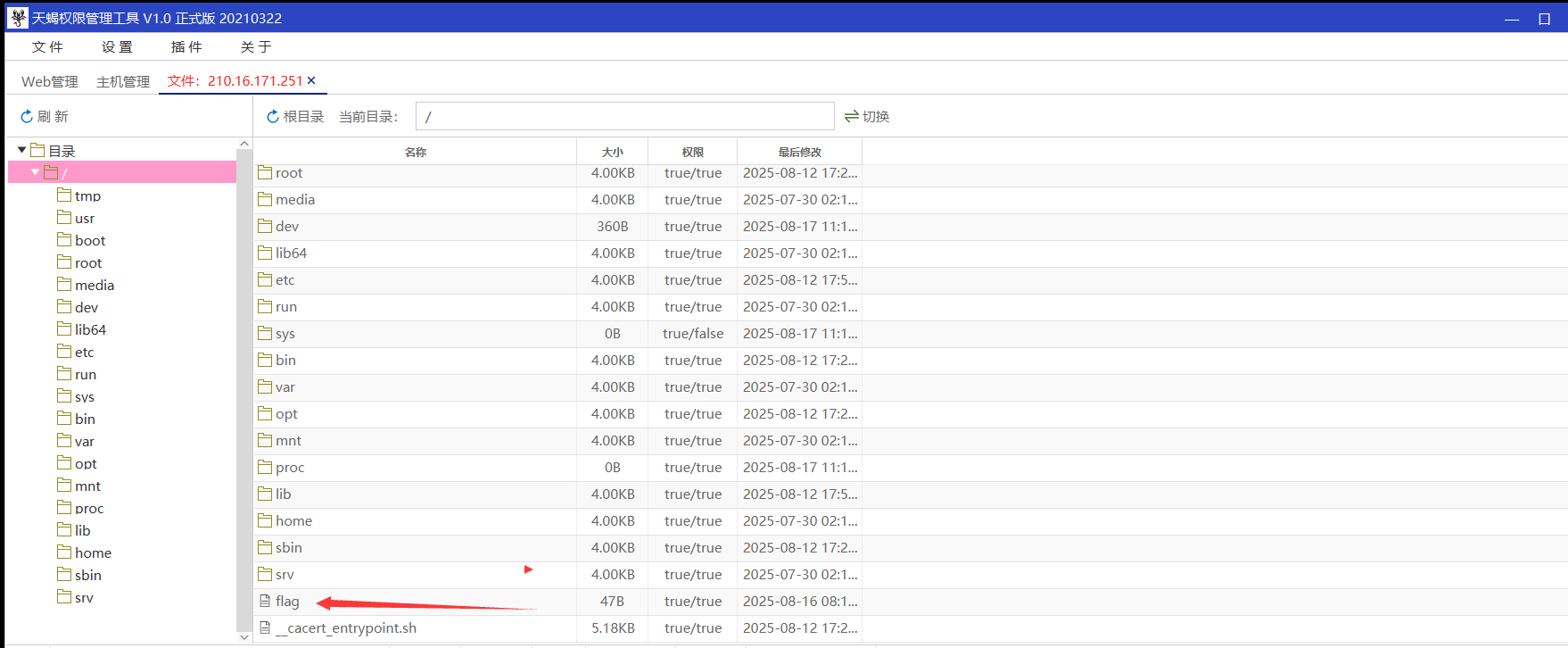This screenshot has height=648, width=1568.
Task: Focus the 当前目录 path input field
Action: (x=624, y=116)
